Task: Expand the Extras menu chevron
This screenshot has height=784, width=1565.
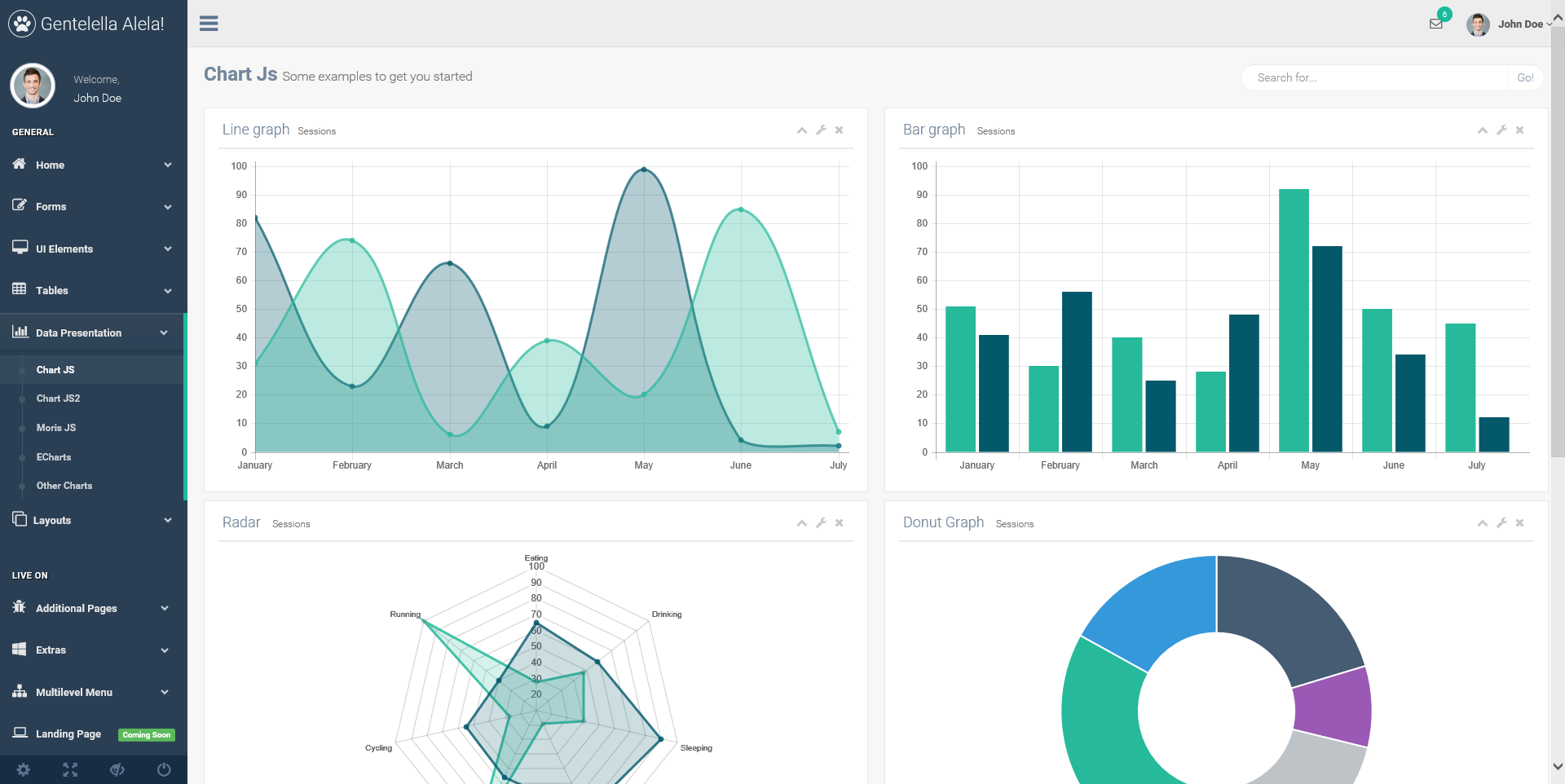Action: click(x=165, y=650)
